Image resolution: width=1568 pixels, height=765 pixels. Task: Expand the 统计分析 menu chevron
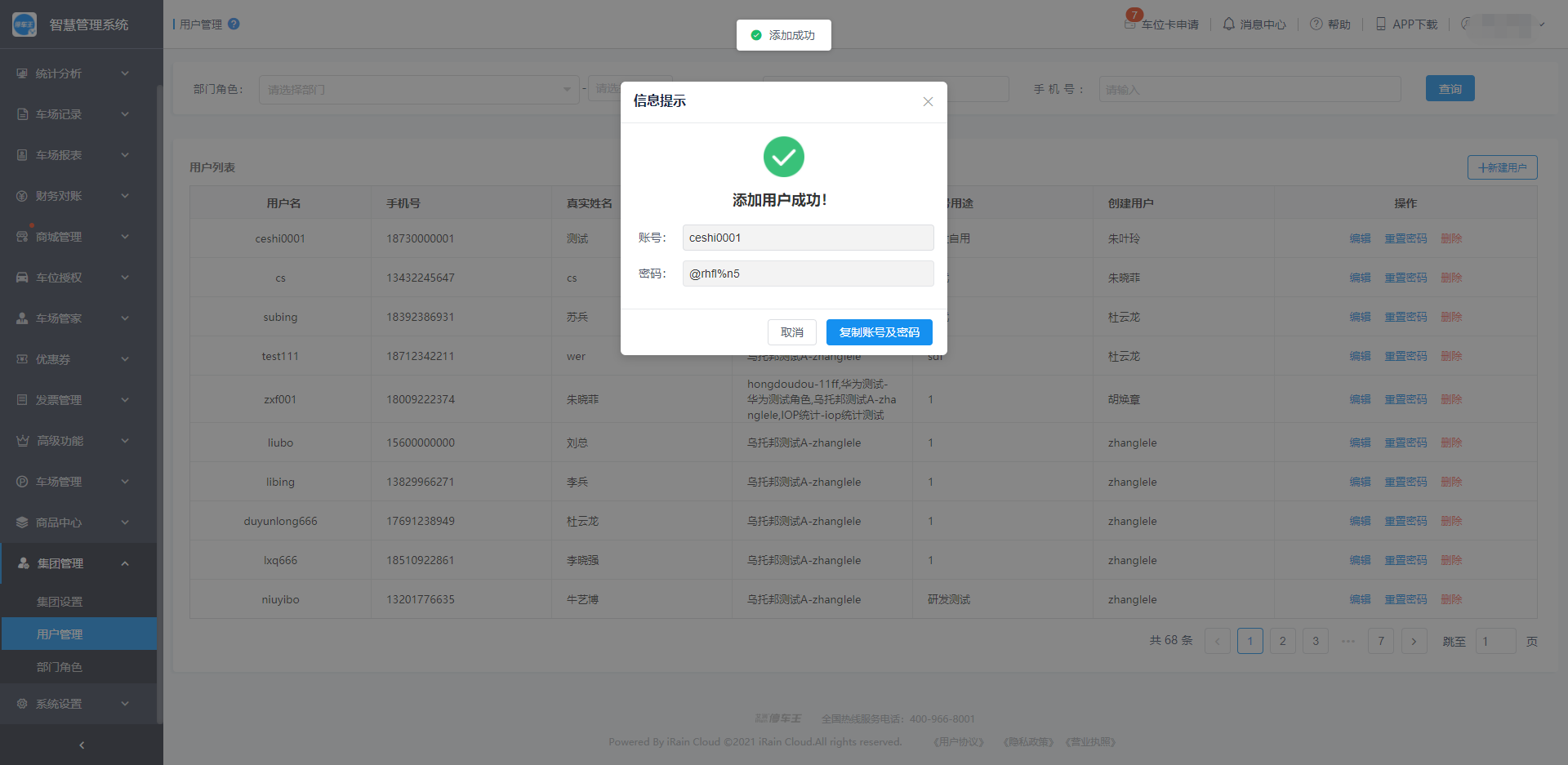point(125,73)
